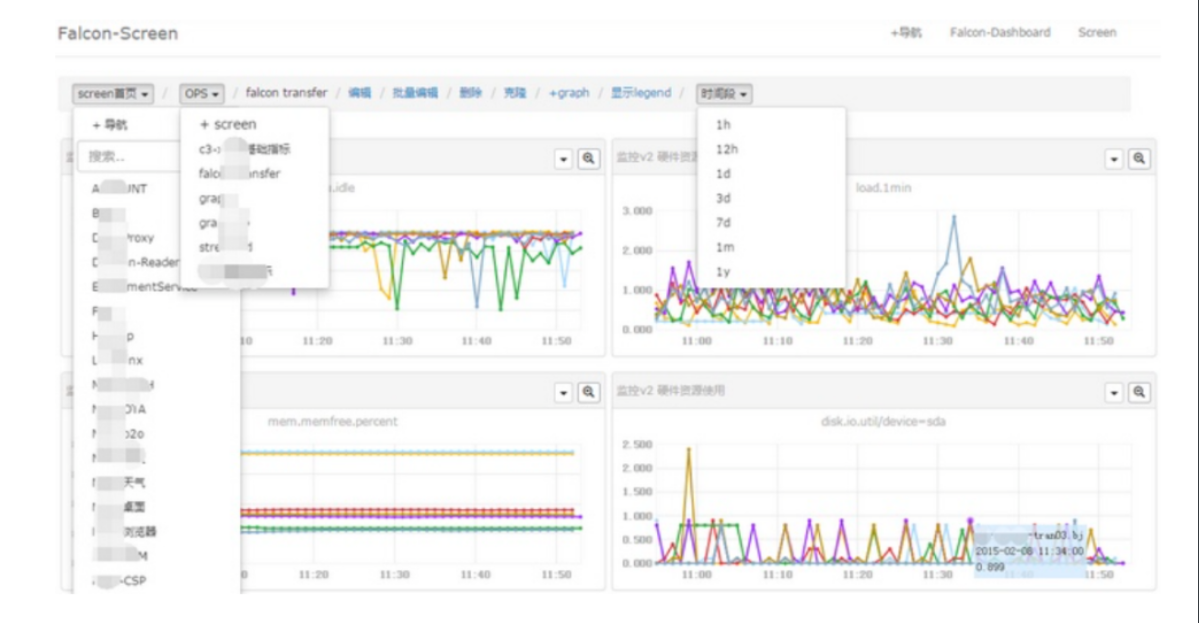Click the load.1min chart title
Screen dimensions: 1199x623
coord(883,187)
